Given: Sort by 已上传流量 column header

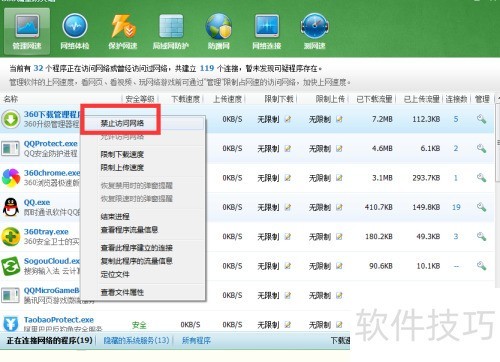Looking at the screenshot, I should pyautogui.click(x=422, y=99).
